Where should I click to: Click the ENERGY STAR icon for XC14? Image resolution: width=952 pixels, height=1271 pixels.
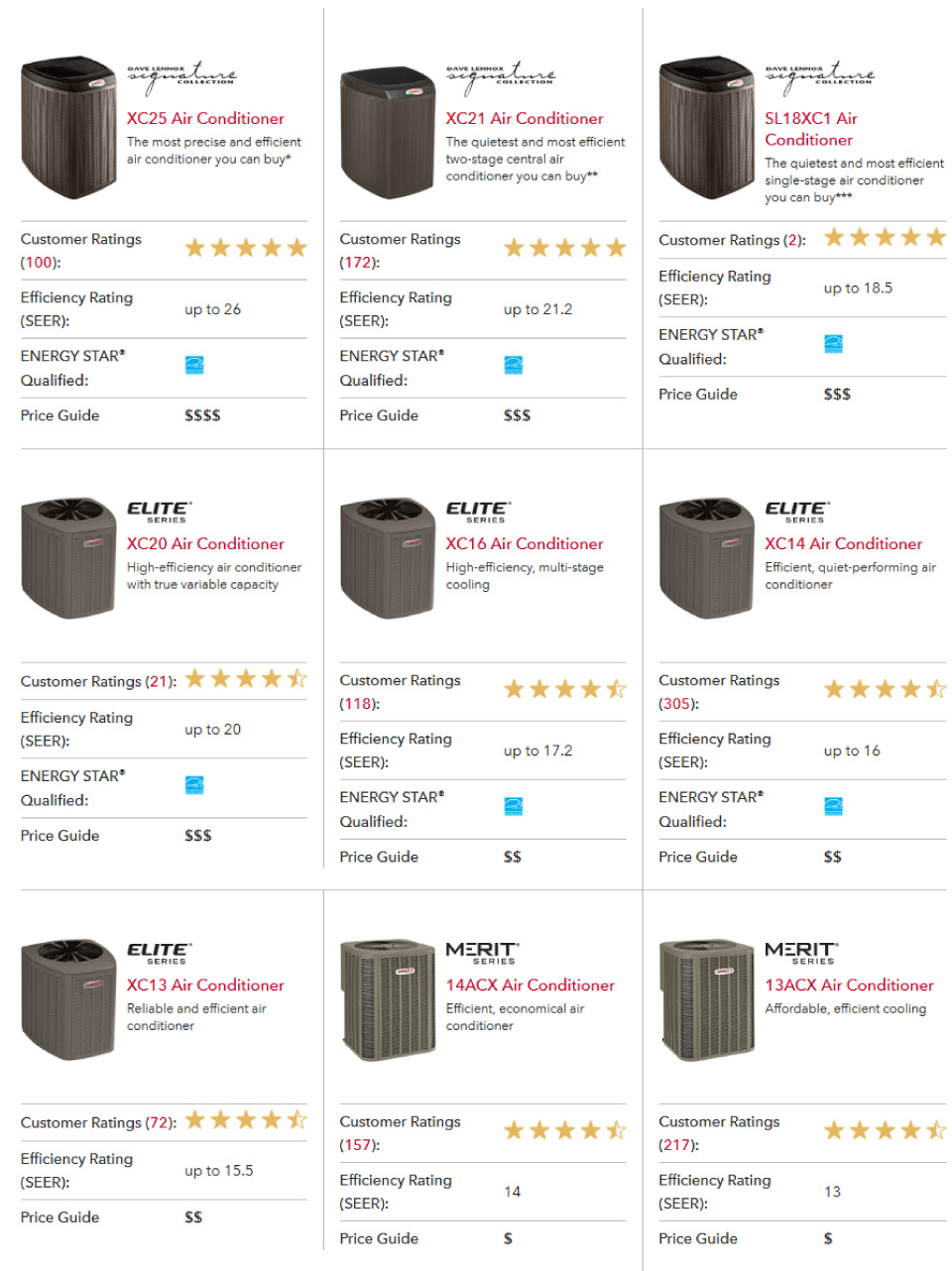point(834,806)
